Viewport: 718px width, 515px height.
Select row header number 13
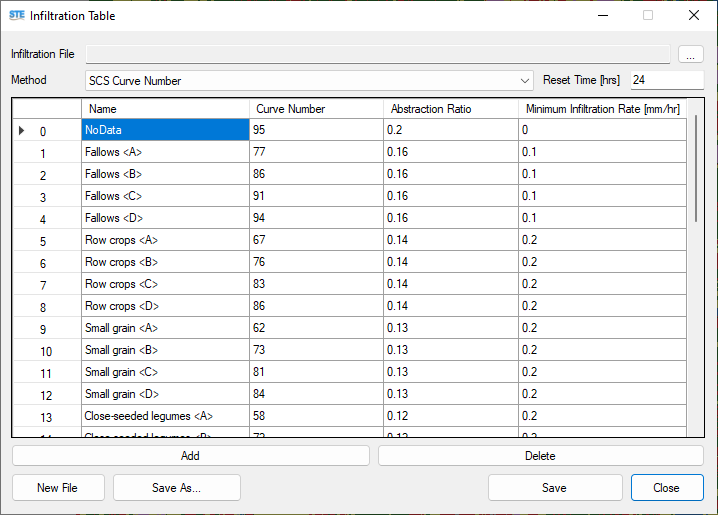click(x=47, y=416)
